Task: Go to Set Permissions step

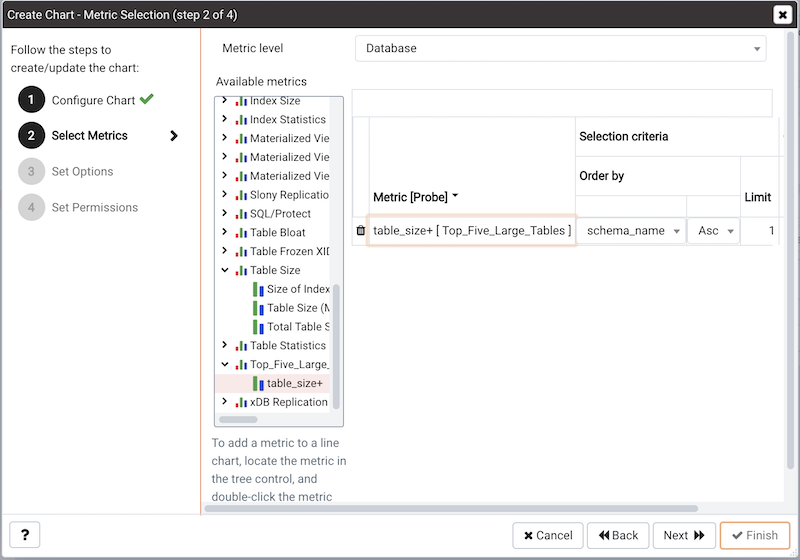Action: coord(95,208)
